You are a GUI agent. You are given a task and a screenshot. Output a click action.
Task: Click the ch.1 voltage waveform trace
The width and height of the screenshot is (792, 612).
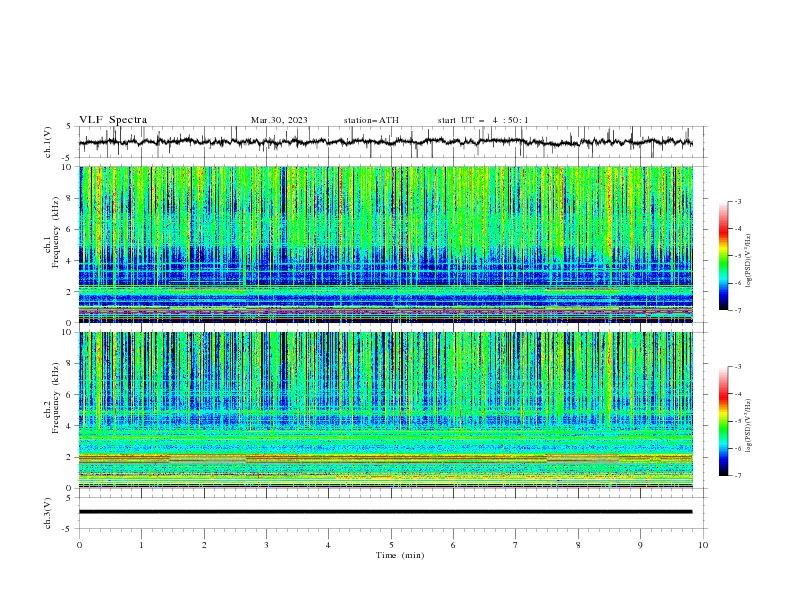[x=385, y=142]
